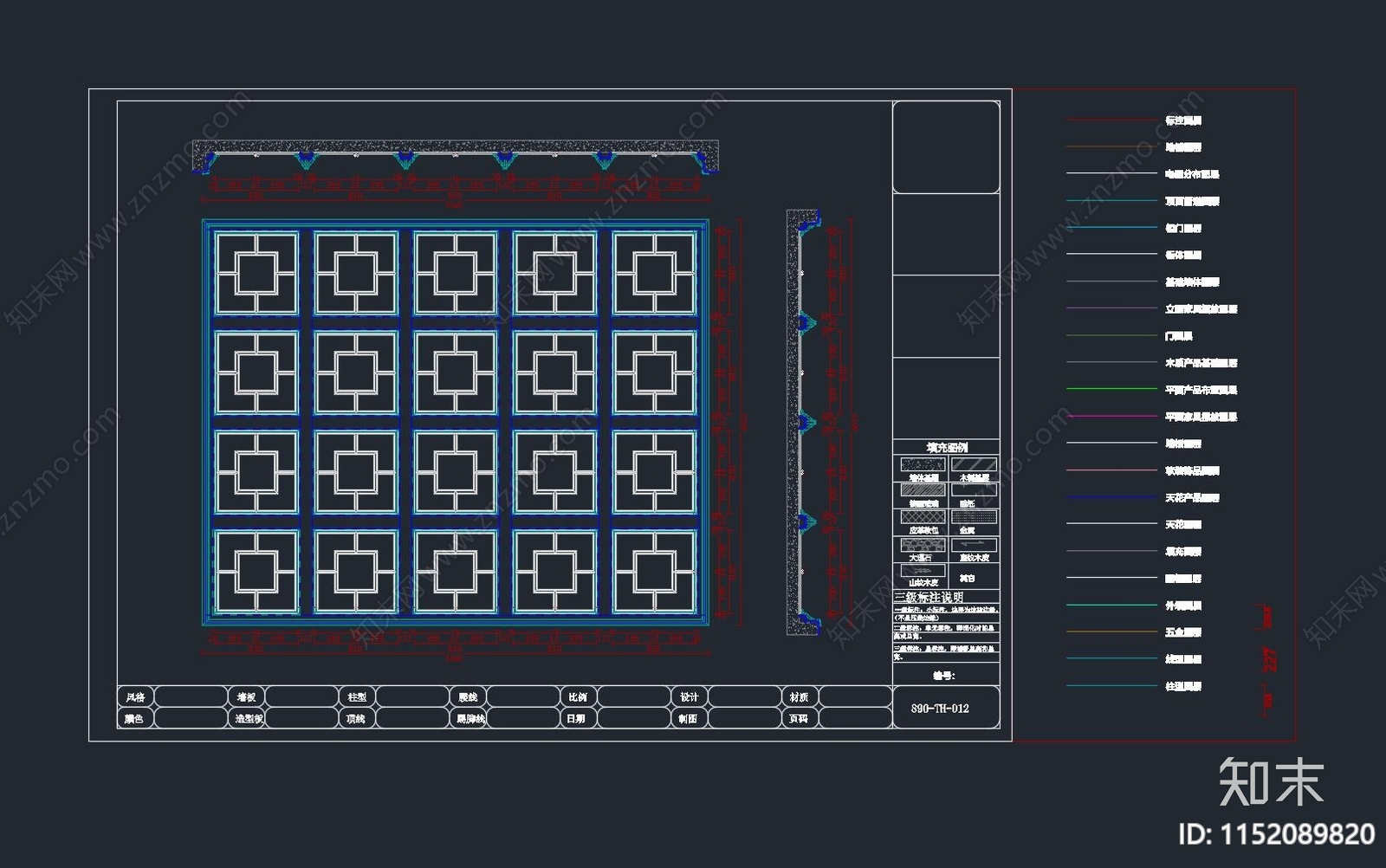Click the 皮革软包 crosshatch pattern sample
This screenshot has height=868, width=1386.
click(922, 517)
